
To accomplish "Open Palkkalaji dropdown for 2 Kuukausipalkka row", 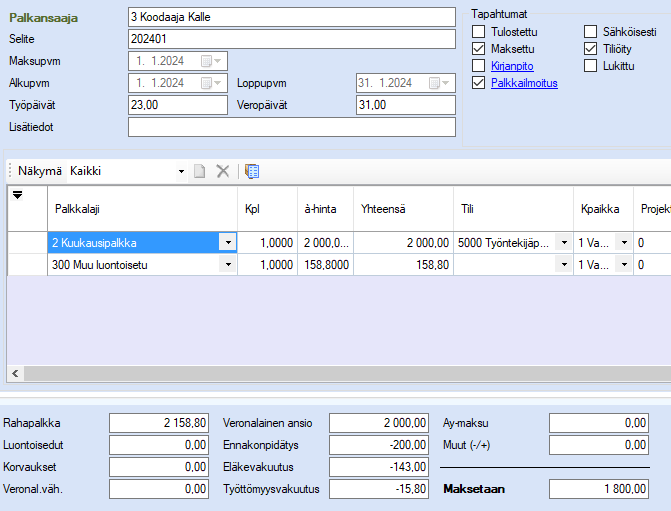I will click(228, 242).
